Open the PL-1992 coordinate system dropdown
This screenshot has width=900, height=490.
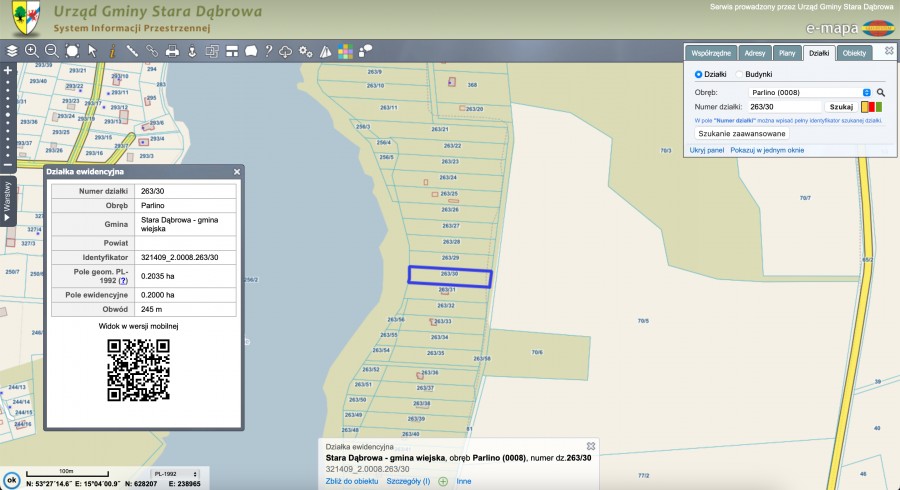coord(175,473)
